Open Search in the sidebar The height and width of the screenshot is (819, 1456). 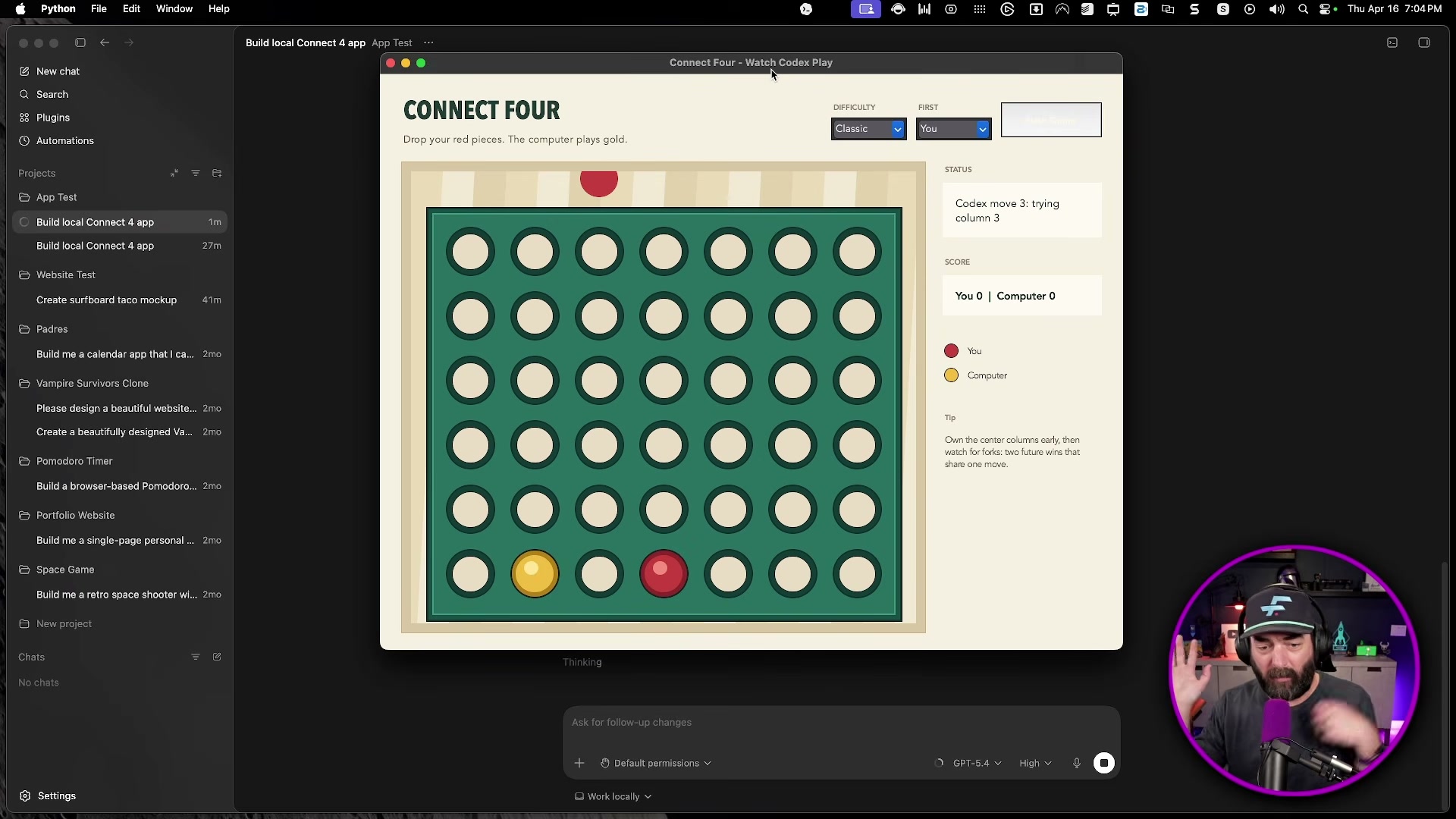52,94
